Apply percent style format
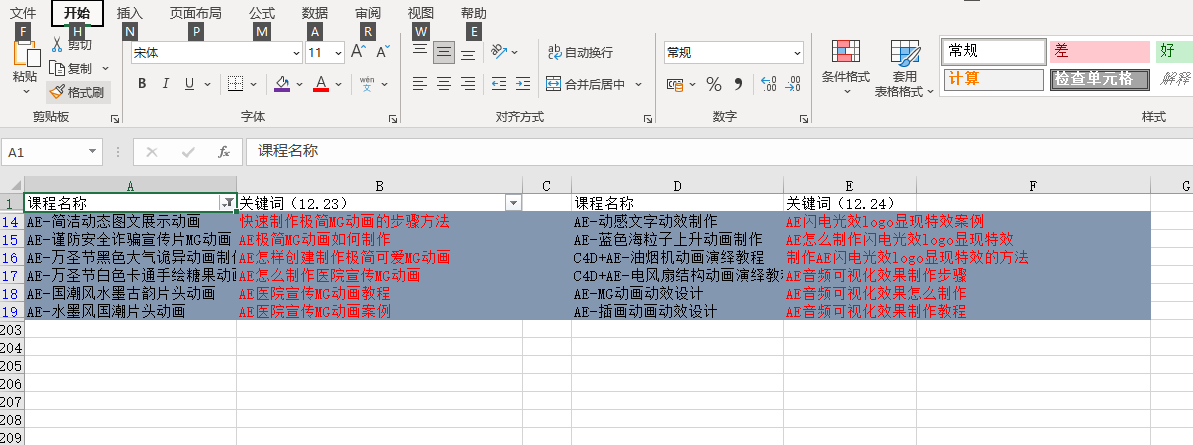 (x=714, y=84)
